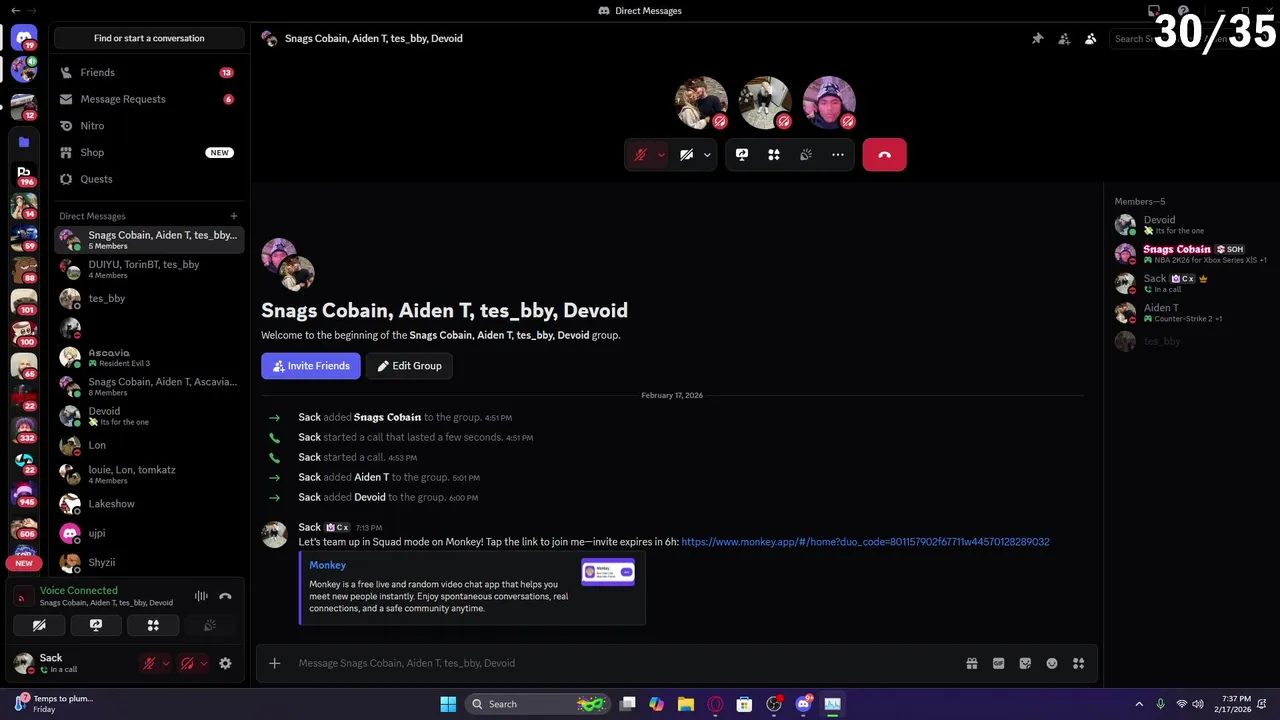Open the Lakeshow direct message
The image size is (1280, 720).
tap(149, 504)
